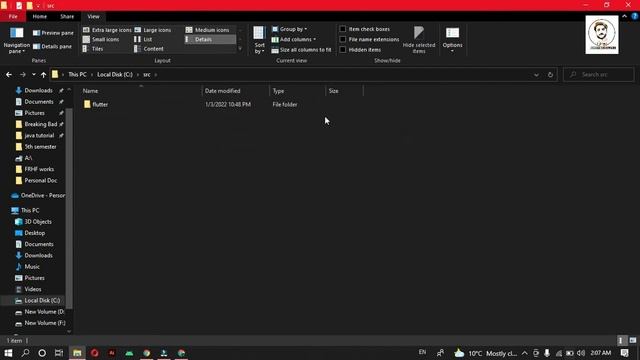Switch to Tiles layout
Image resolution: width=640 pixels, height=360 pixels.
click(x=93, y=49)
